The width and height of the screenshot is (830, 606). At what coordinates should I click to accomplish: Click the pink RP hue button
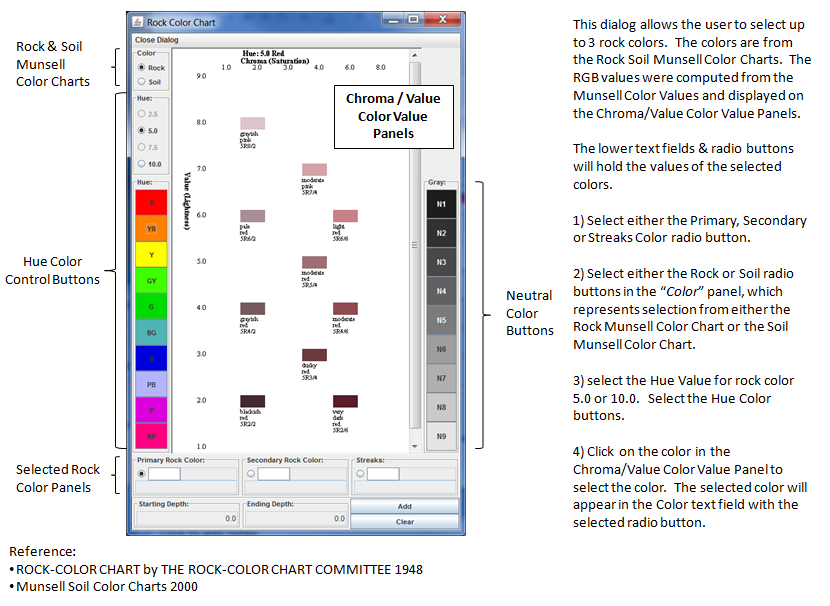[151, 436]
